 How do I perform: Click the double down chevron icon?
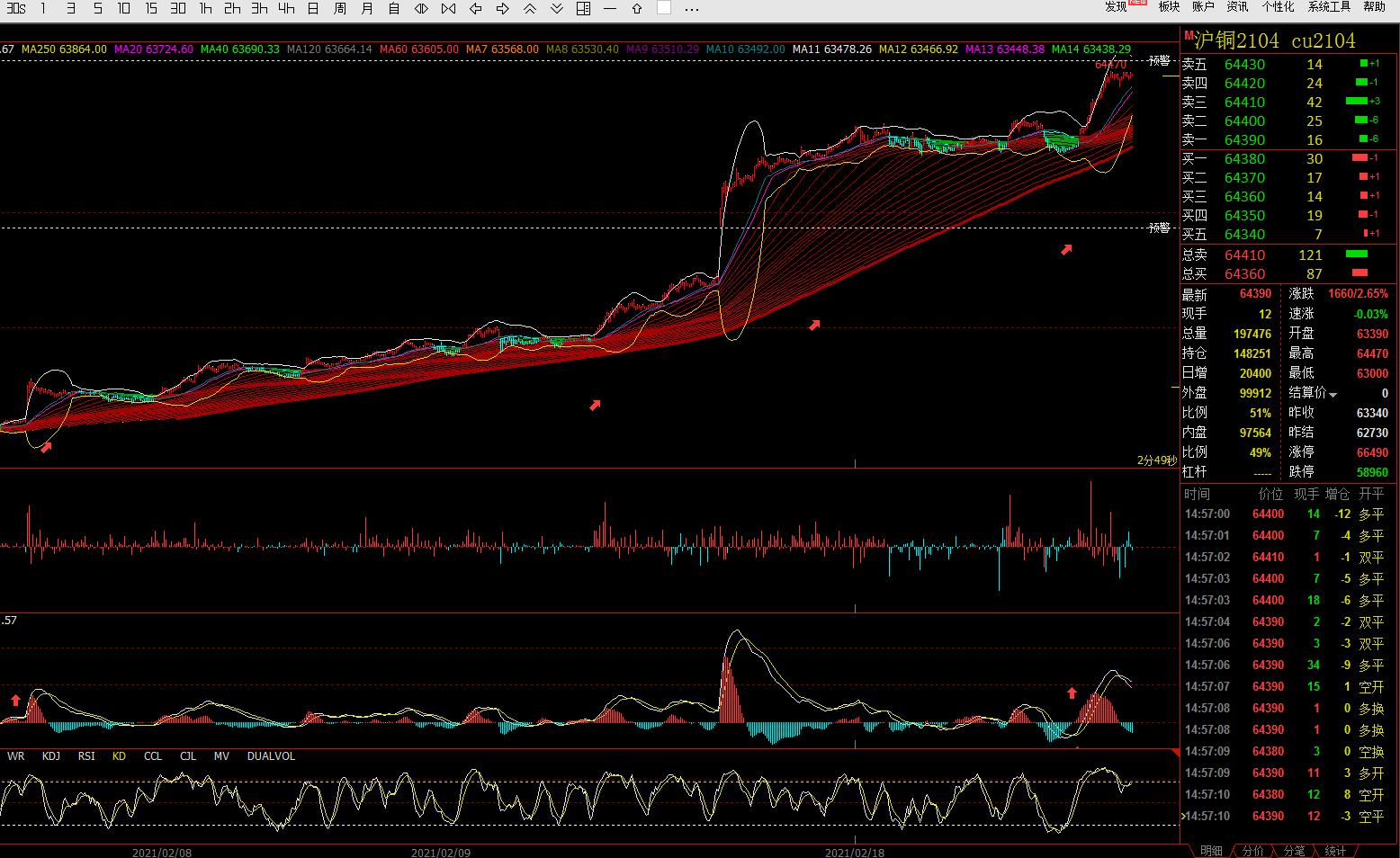(x=557, y=9)
